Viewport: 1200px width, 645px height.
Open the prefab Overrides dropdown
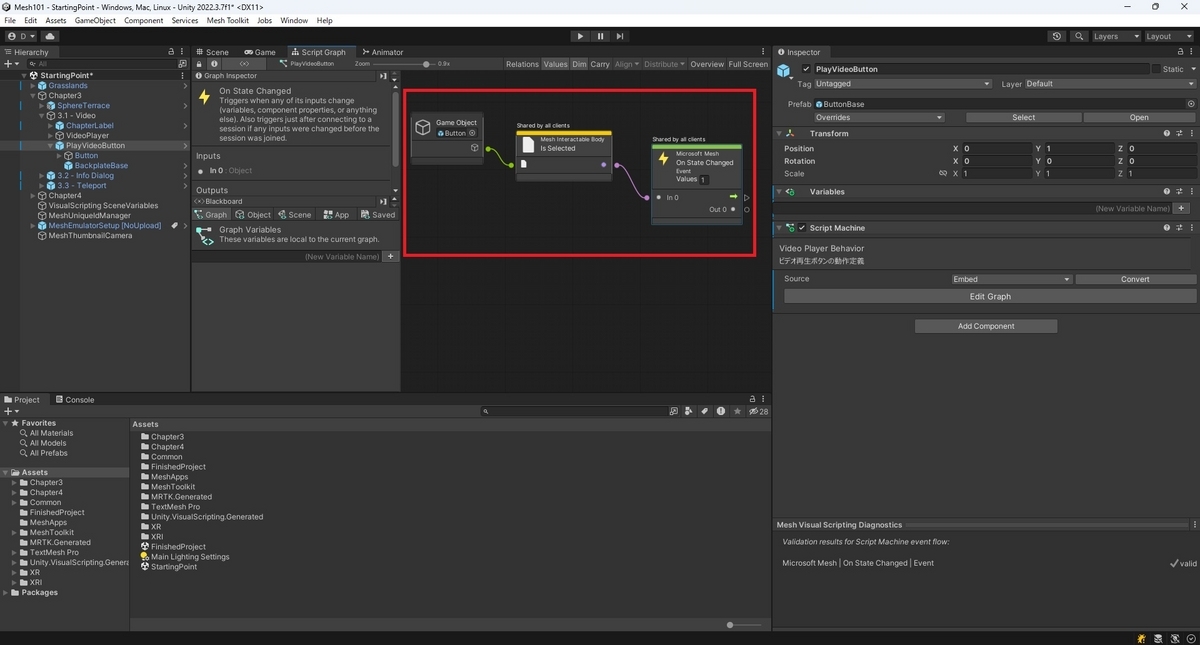click(879, 117)
